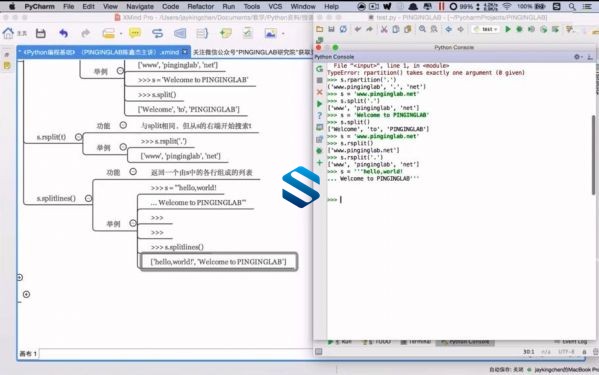Image resolution: width=599 pixels, height=375 pixels.
Task: Collapse the s.rsplit(t) node toggle
Action: [x=78, y=137]
